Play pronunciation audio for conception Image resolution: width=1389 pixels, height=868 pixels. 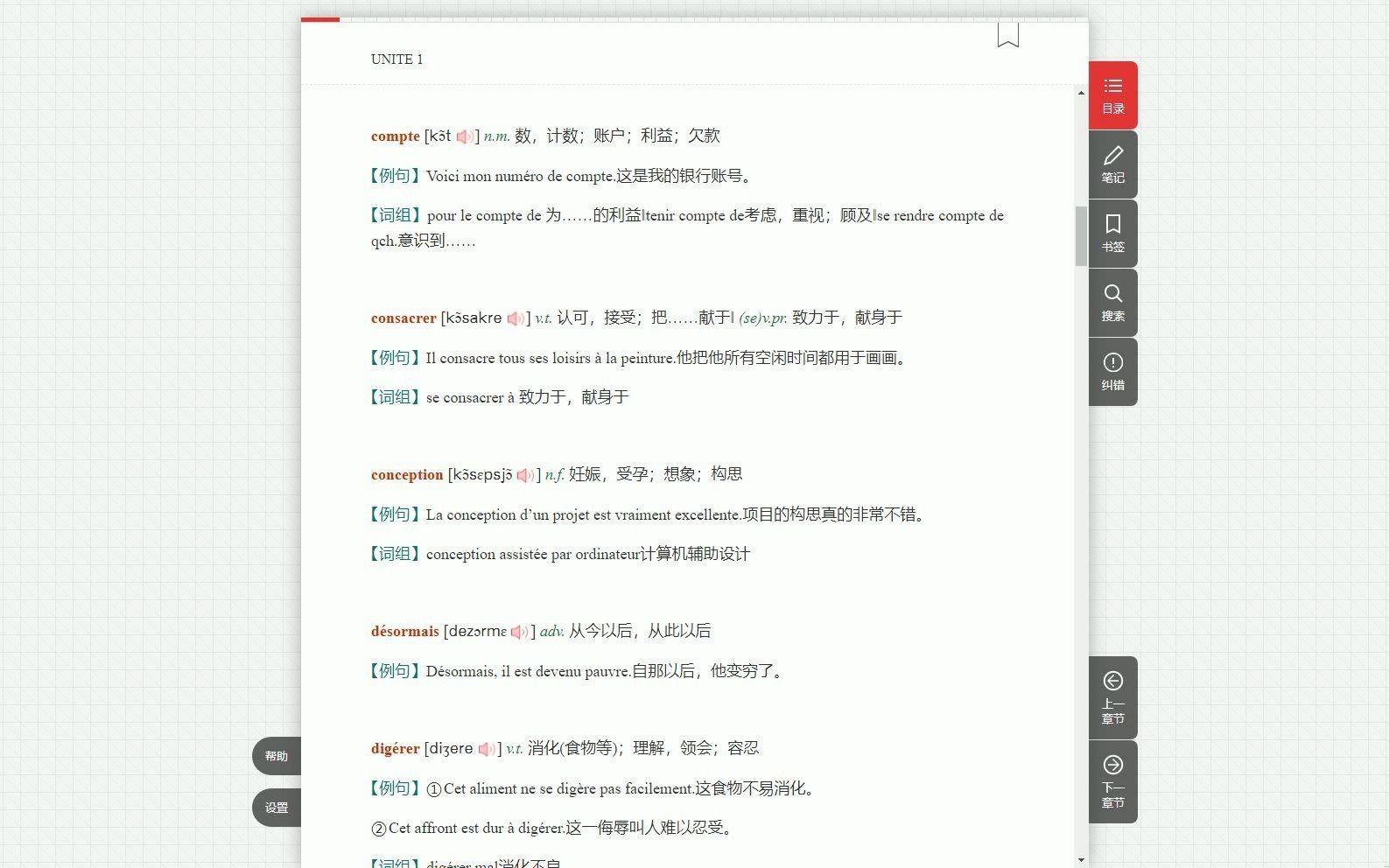[525, 475]
